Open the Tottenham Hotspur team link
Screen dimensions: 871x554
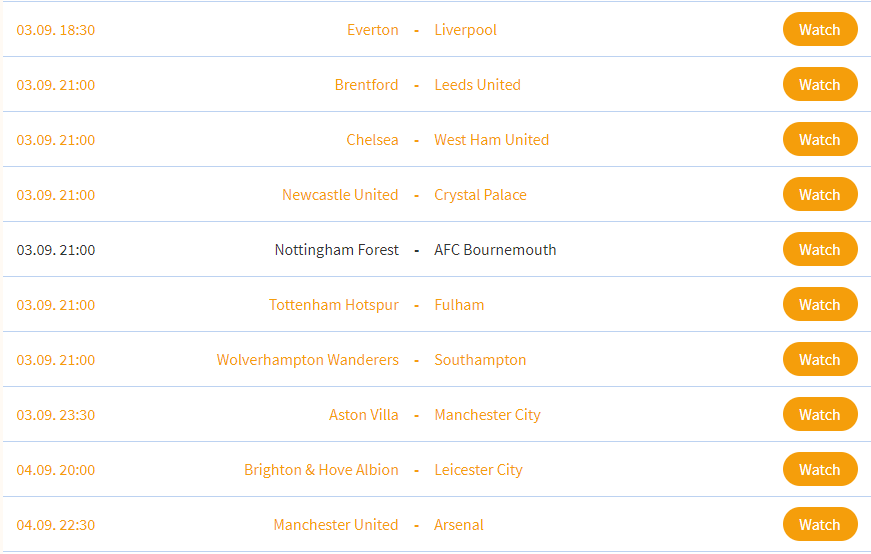click(x=333, y=305)
